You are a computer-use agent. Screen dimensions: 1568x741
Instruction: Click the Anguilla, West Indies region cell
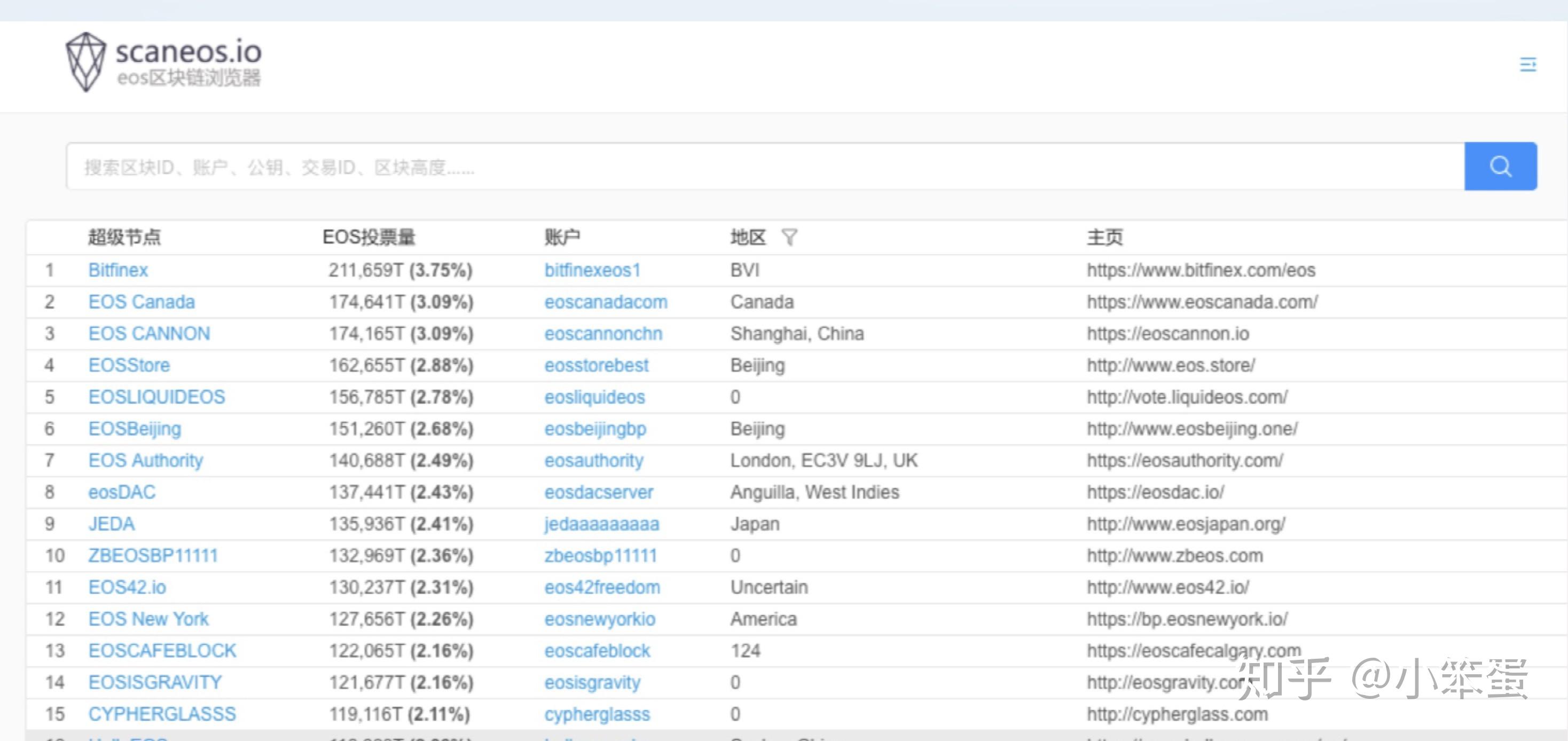[x=814, y=492]
